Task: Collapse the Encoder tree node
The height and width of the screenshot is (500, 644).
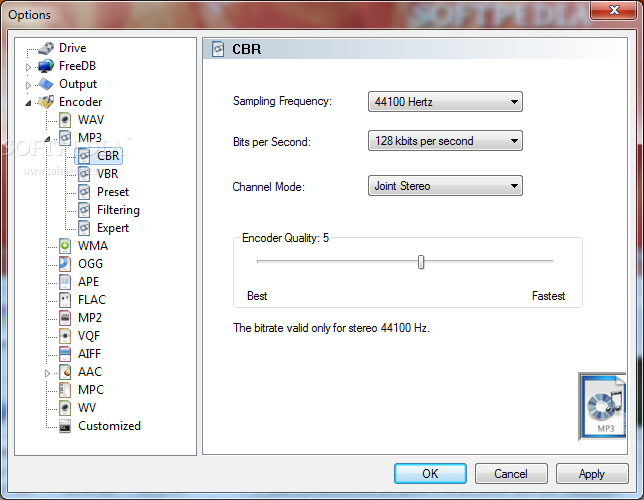Action: pyautogui.click(x=28, y=103)
